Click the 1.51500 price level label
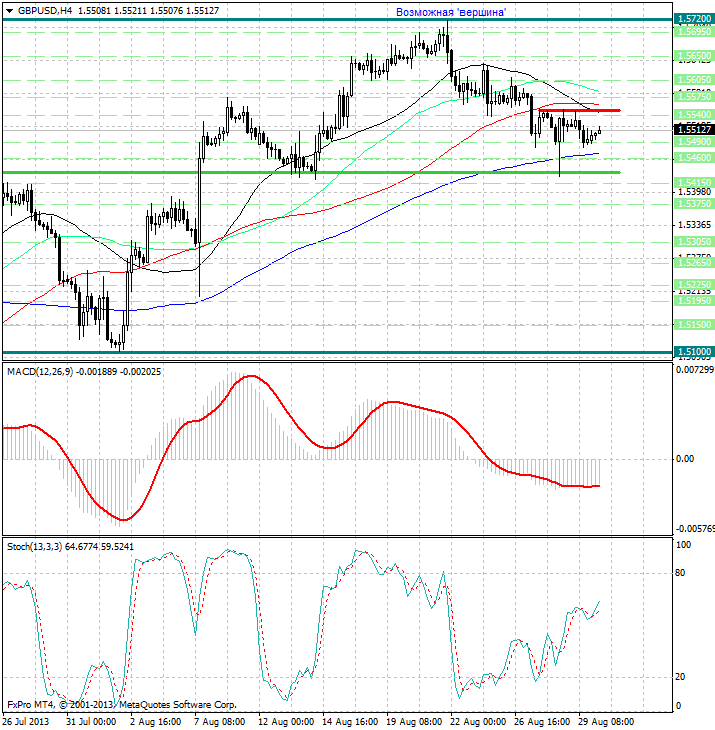The height and width of the screenshot is (730, 715). pyautogui.click(x=694, y=324)
